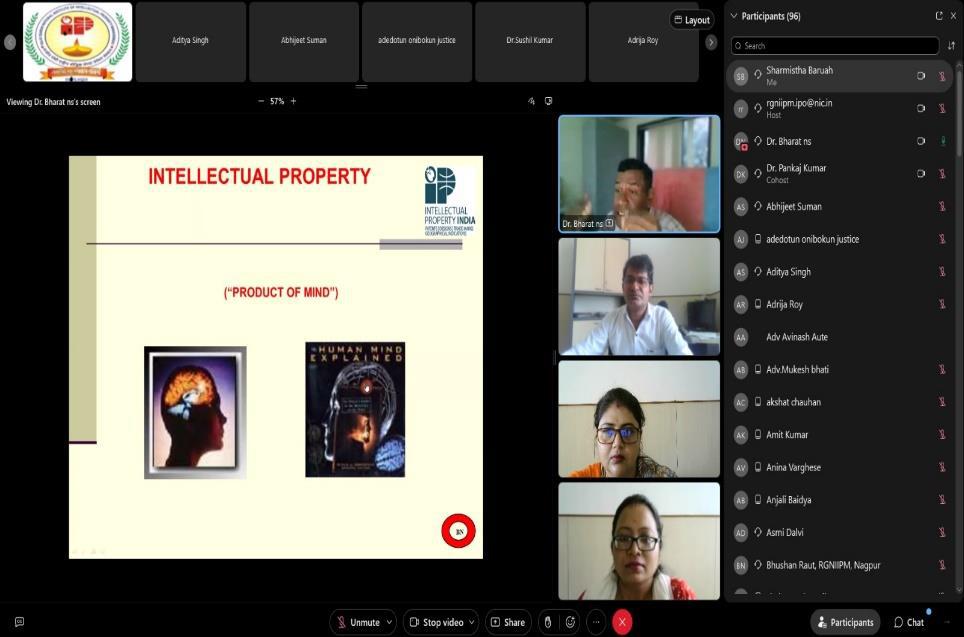Click the closed captions icon bottom-left
The height and width of the screenshot is (637, 964).
click(19, 622)
